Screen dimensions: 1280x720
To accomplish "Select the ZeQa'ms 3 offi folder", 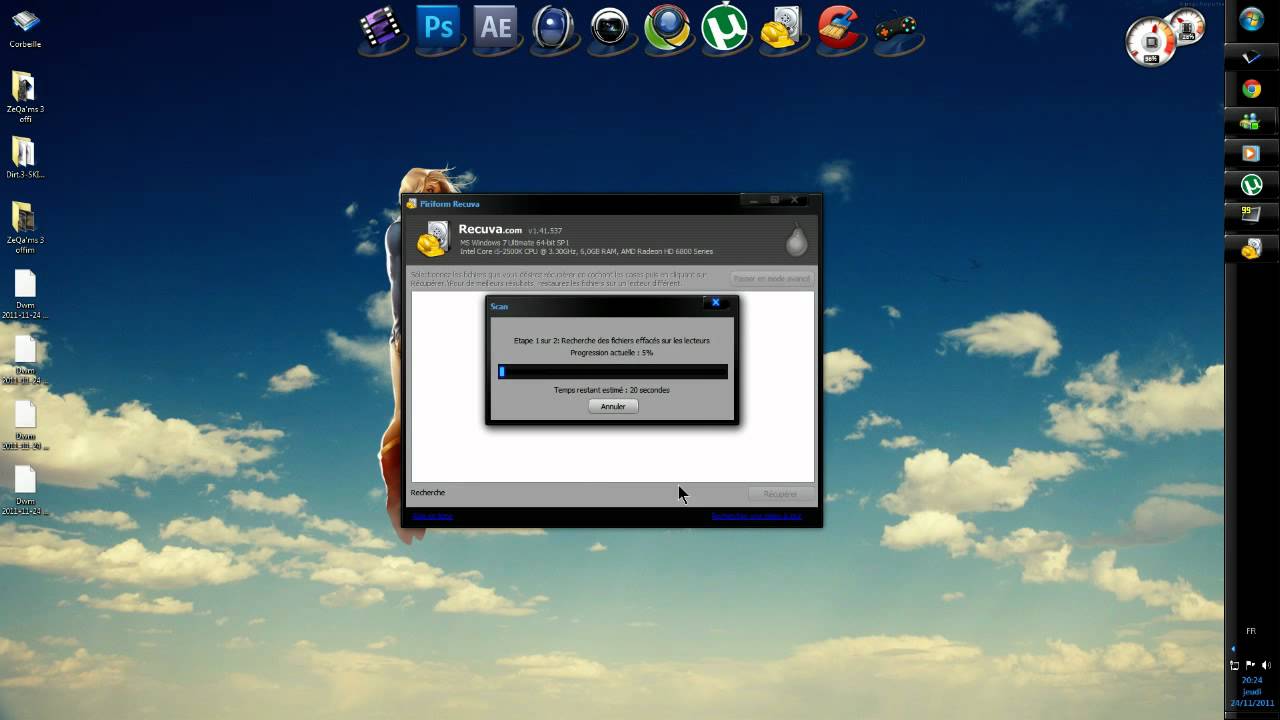I will tap(25, 96).
